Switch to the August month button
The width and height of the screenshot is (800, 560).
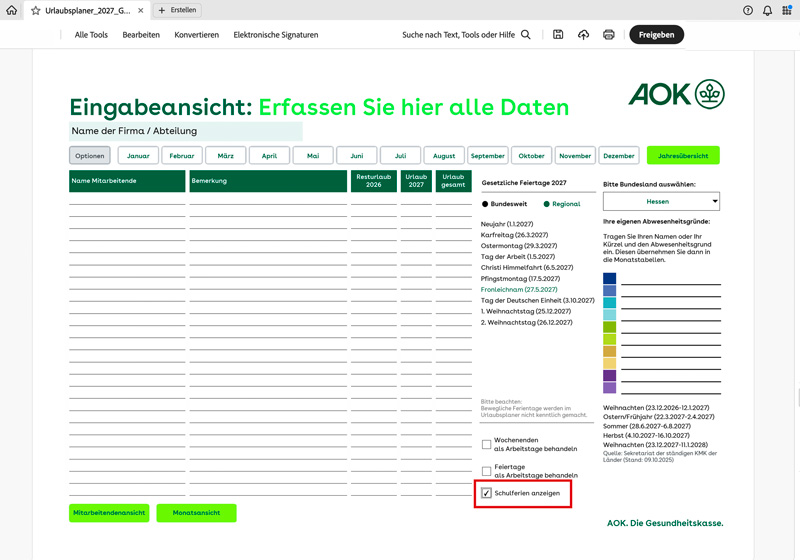click(x=444, y=156)
